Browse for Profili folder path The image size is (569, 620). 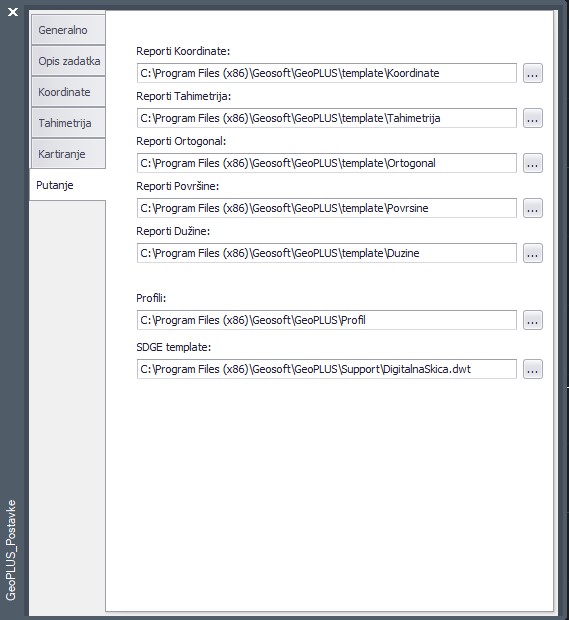[x=533, y=320]
